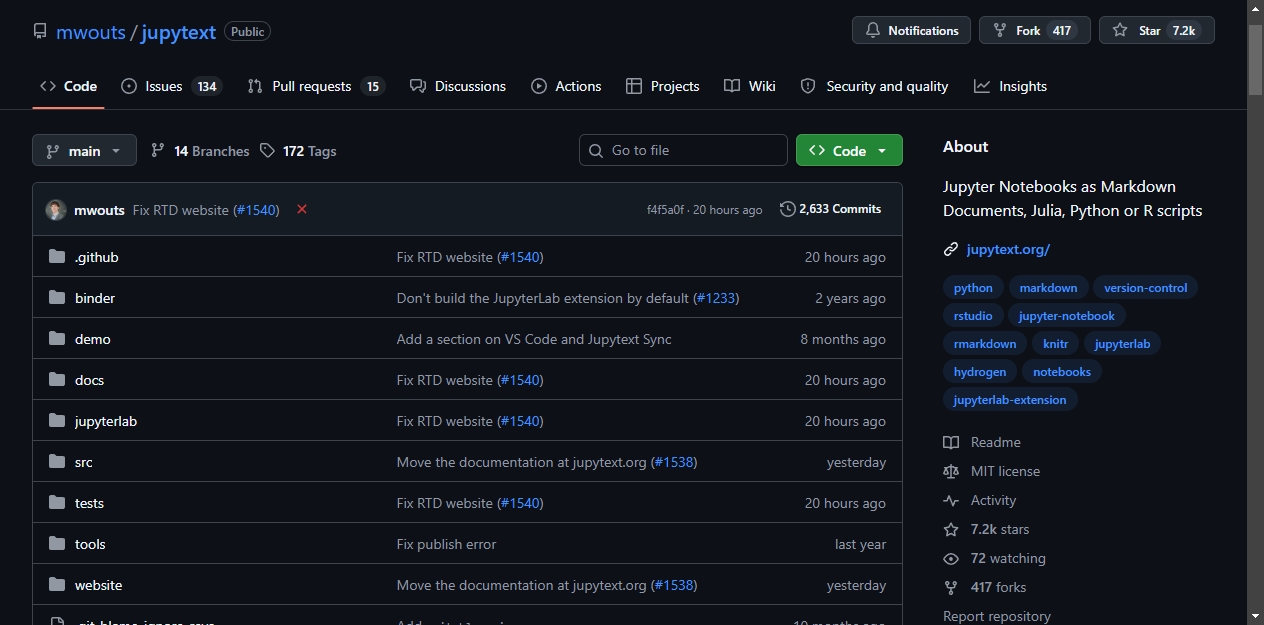Focus the Go to file search field
This screenshot has width=1264, height=625.
coord(683,150)
